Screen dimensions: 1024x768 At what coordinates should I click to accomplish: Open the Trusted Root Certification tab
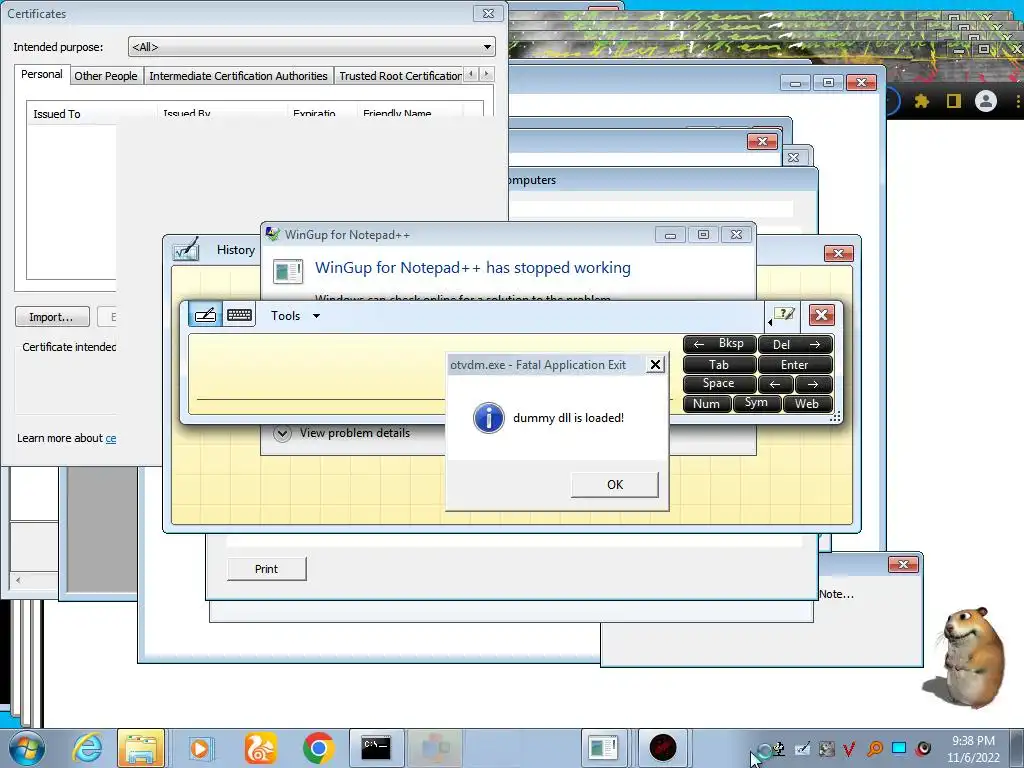pos(400,76)
